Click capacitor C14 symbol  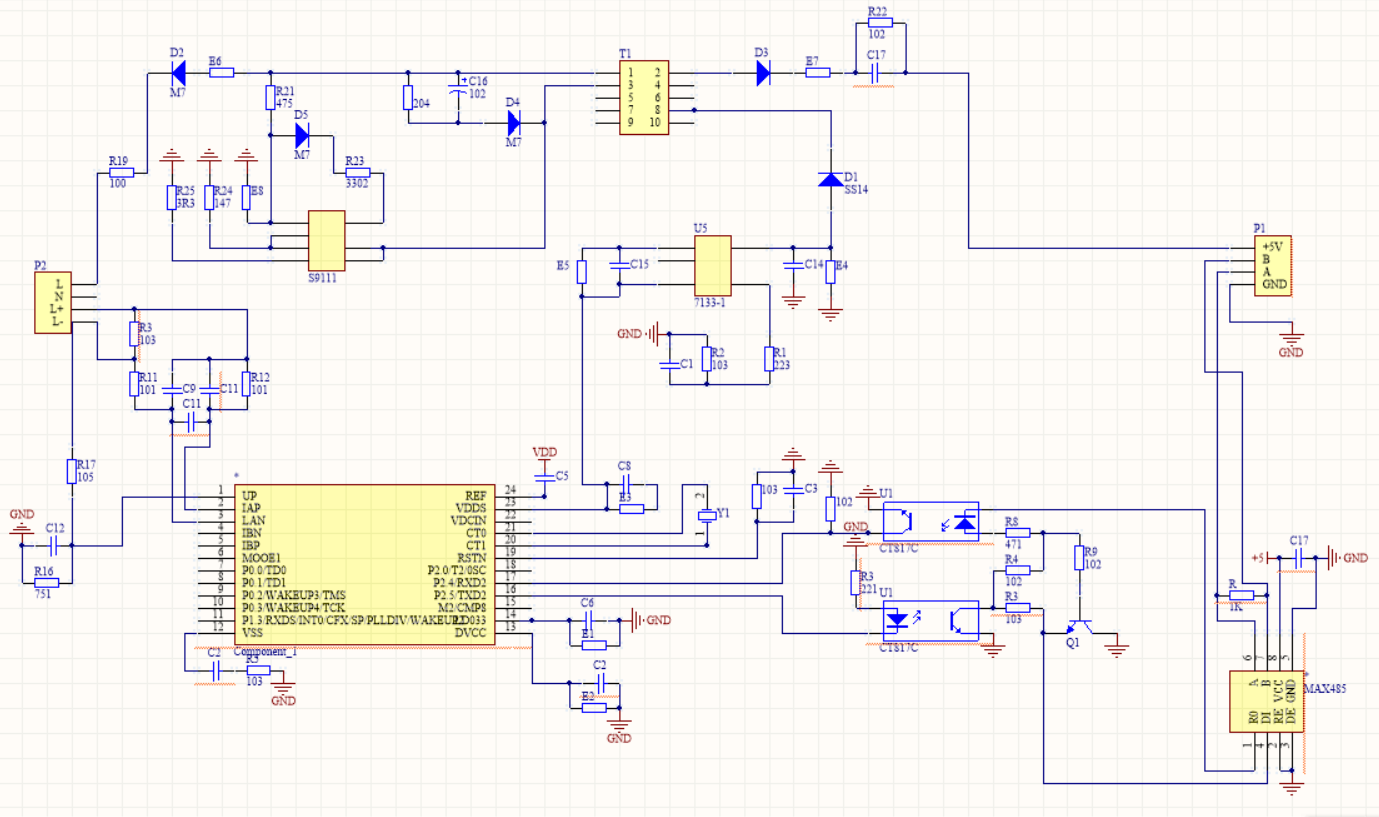(x=793, y=265)
